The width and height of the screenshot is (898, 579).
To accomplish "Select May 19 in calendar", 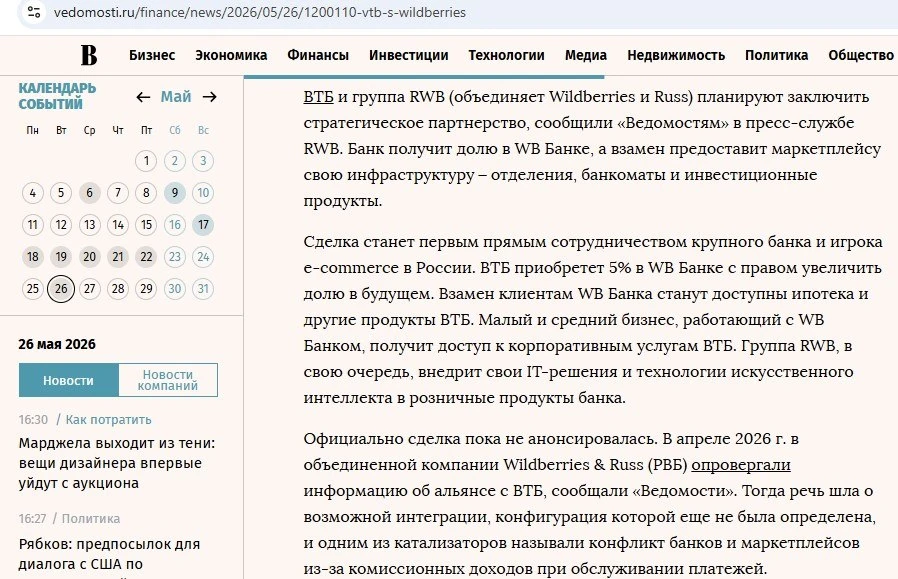I will coord(61,257).
